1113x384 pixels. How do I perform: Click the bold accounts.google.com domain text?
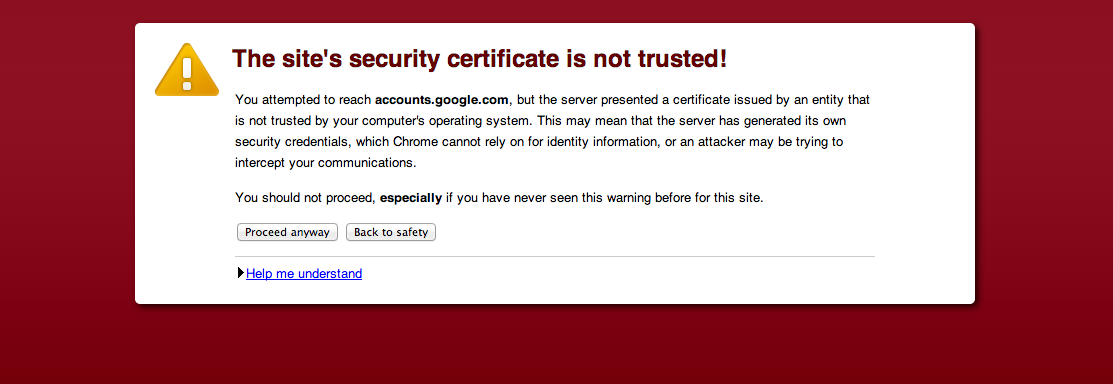pos(442,100)
